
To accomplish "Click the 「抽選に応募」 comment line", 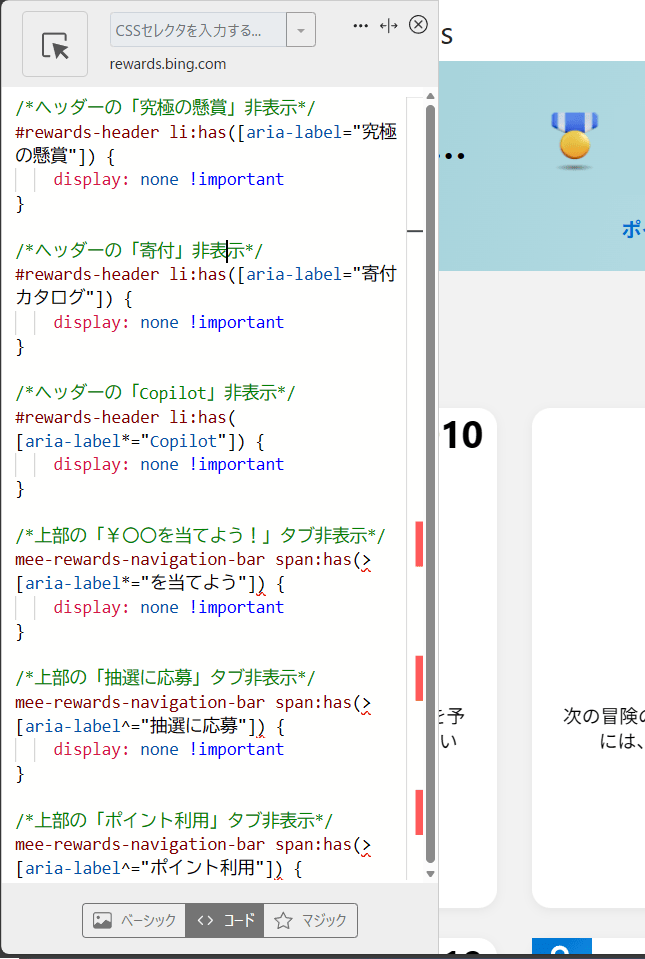I will (165, 678).
